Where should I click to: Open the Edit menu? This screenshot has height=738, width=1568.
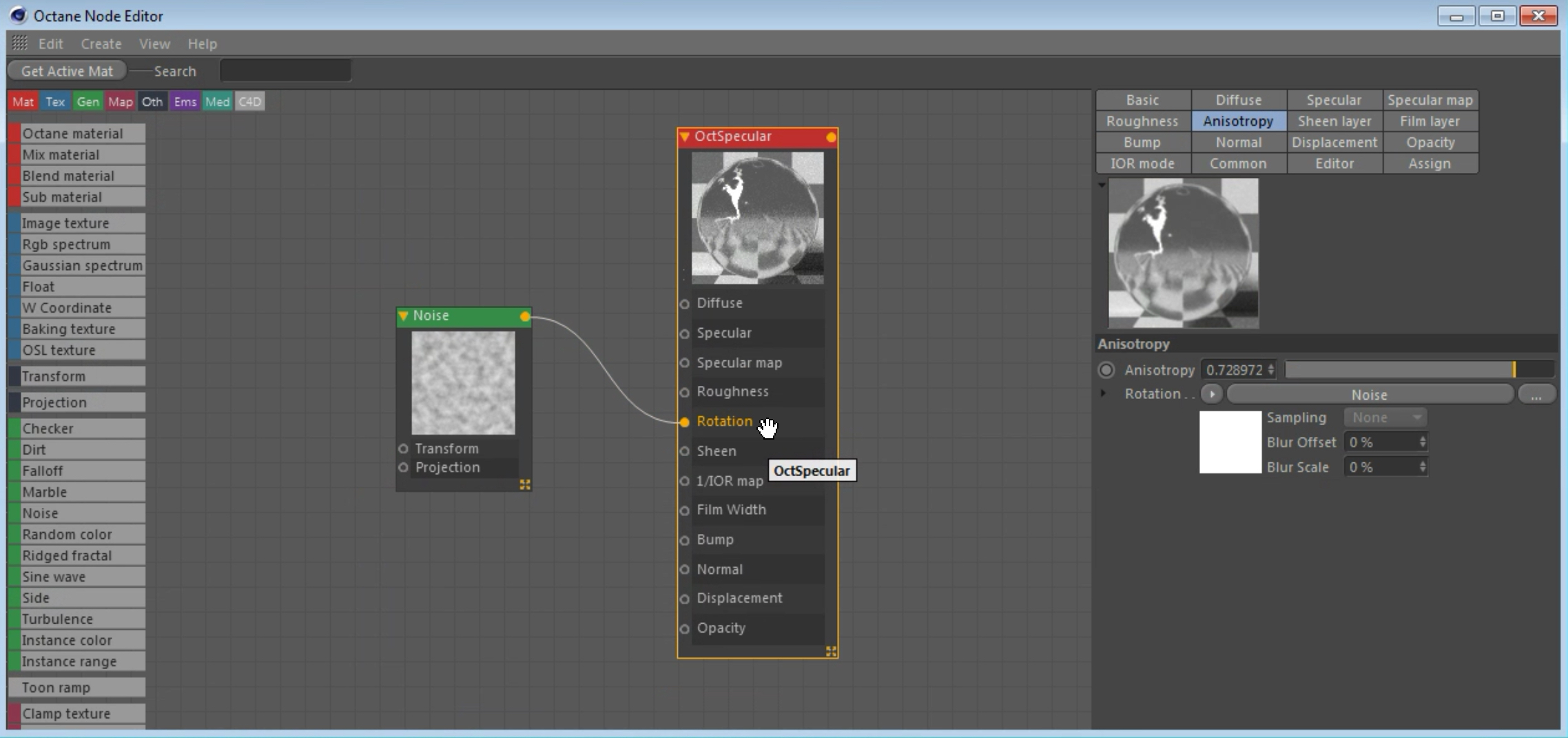[51, 43]
